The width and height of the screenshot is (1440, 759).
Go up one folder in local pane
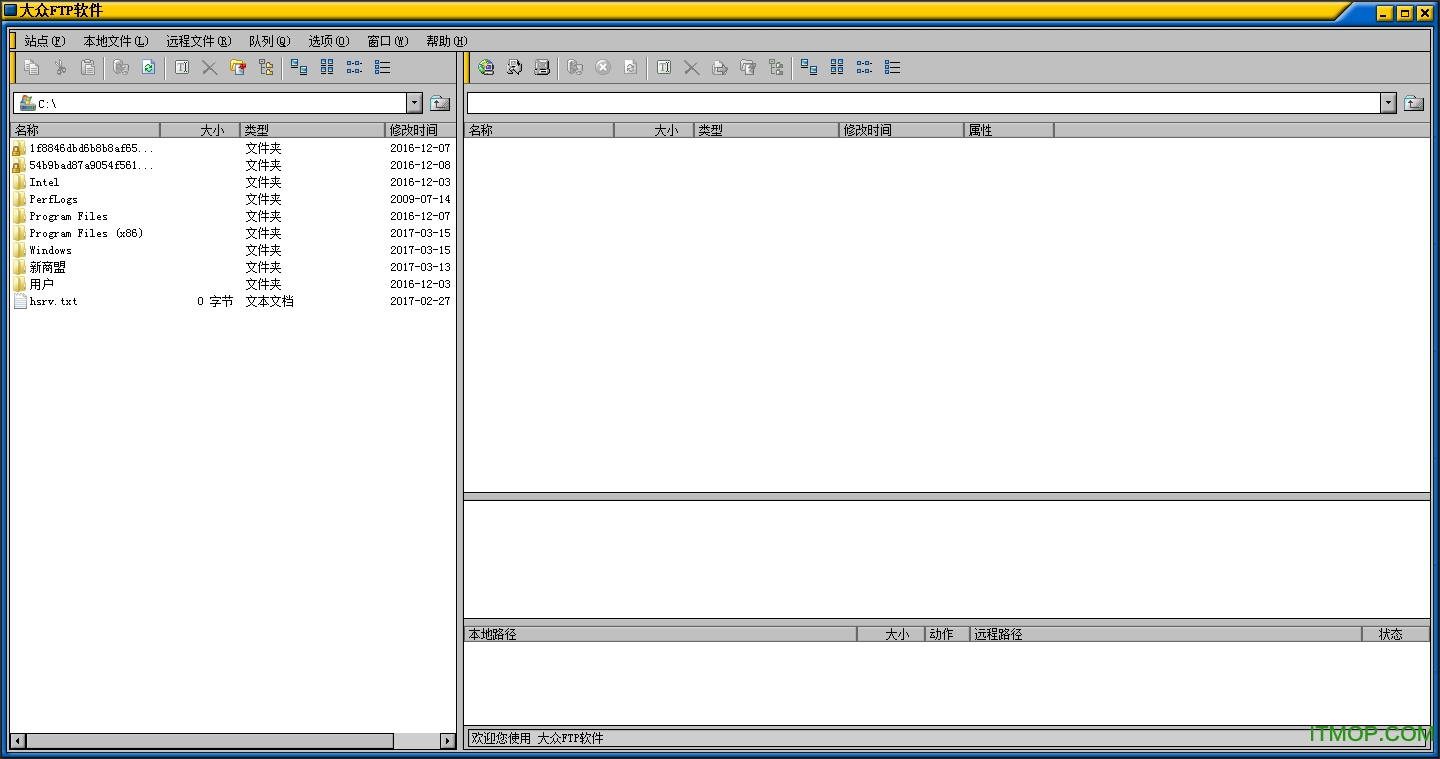click(440, 103)
